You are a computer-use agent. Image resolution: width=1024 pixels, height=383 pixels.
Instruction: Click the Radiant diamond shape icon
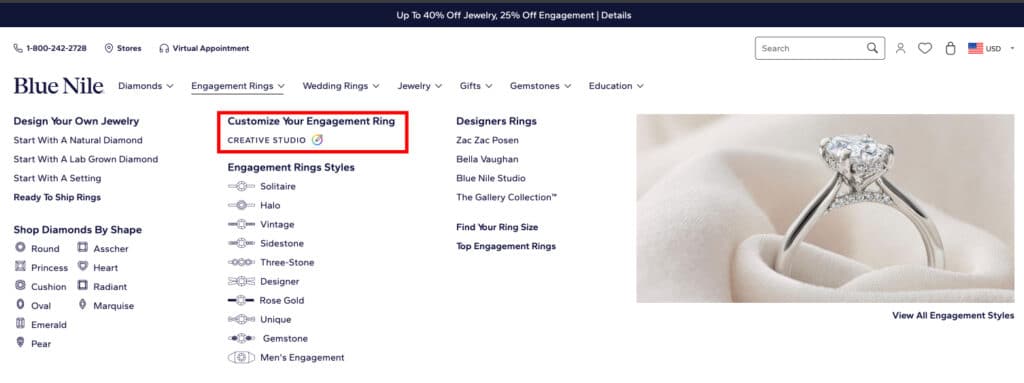pos(82,286)
